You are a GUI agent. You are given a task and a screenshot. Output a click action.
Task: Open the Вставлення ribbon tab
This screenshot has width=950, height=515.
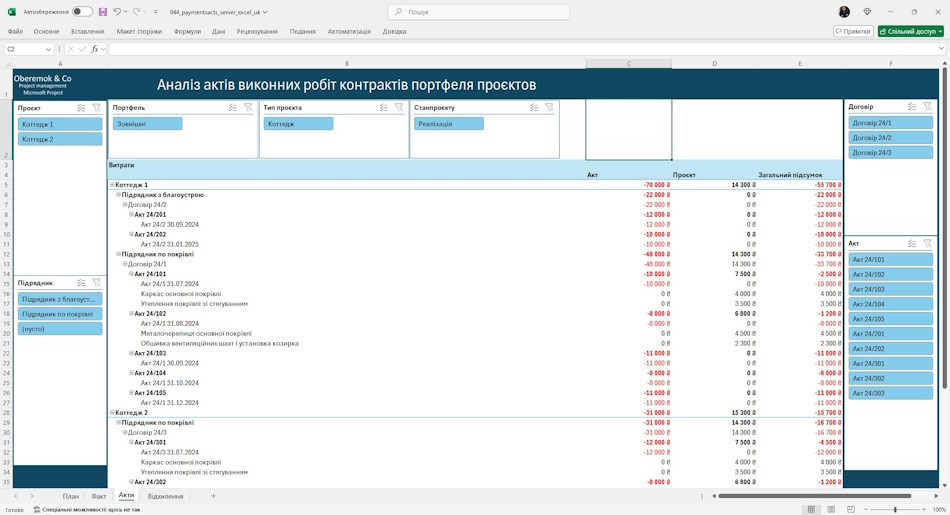tap(88, 32)
